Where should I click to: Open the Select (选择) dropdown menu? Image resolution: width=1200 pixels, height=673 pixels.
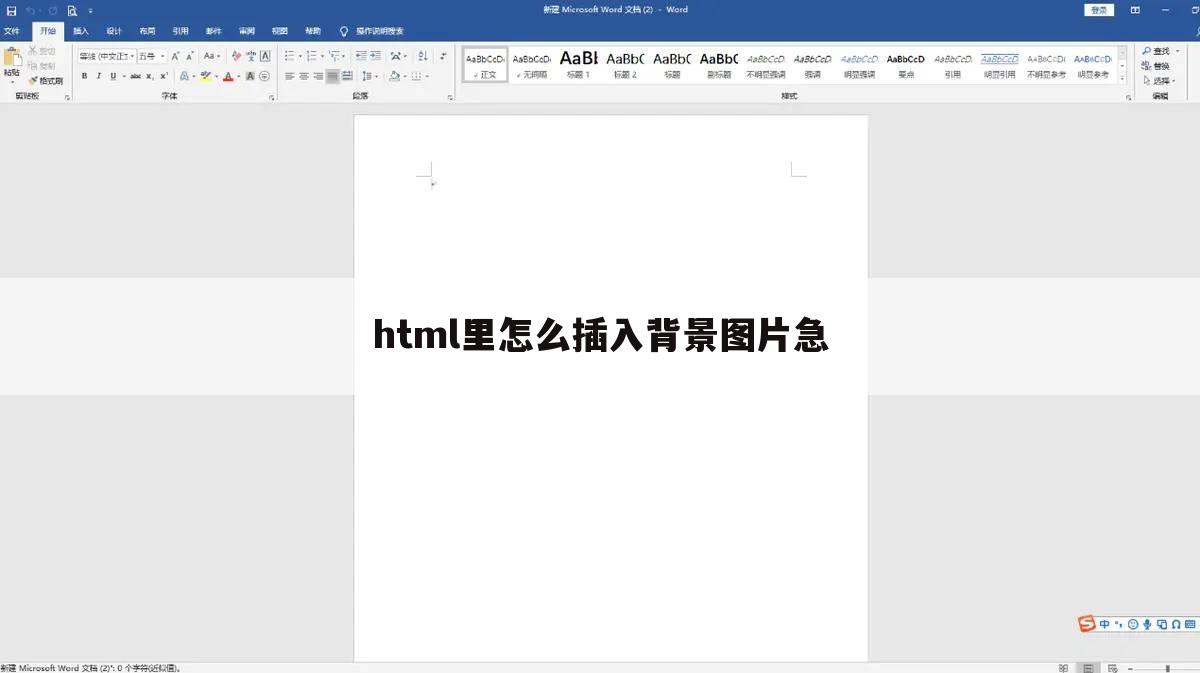[1158, 80]
